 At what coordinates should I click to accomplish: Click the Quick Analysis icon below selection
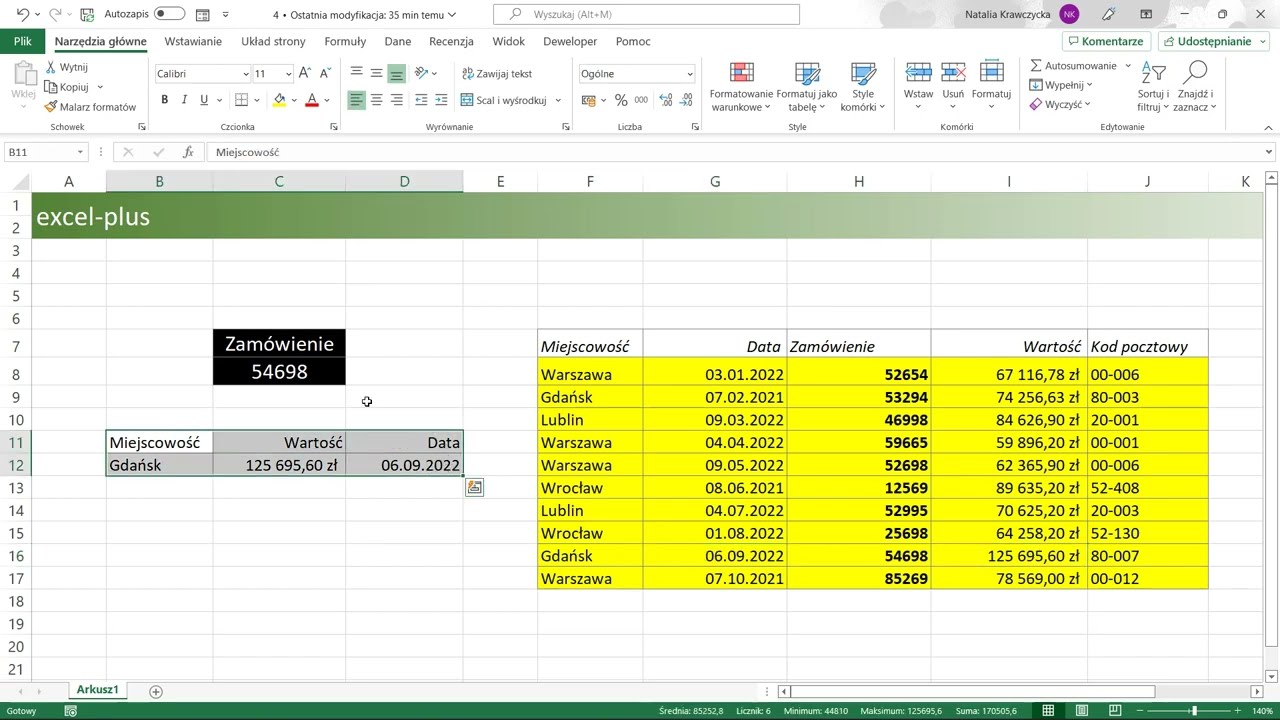coord(474,488)
